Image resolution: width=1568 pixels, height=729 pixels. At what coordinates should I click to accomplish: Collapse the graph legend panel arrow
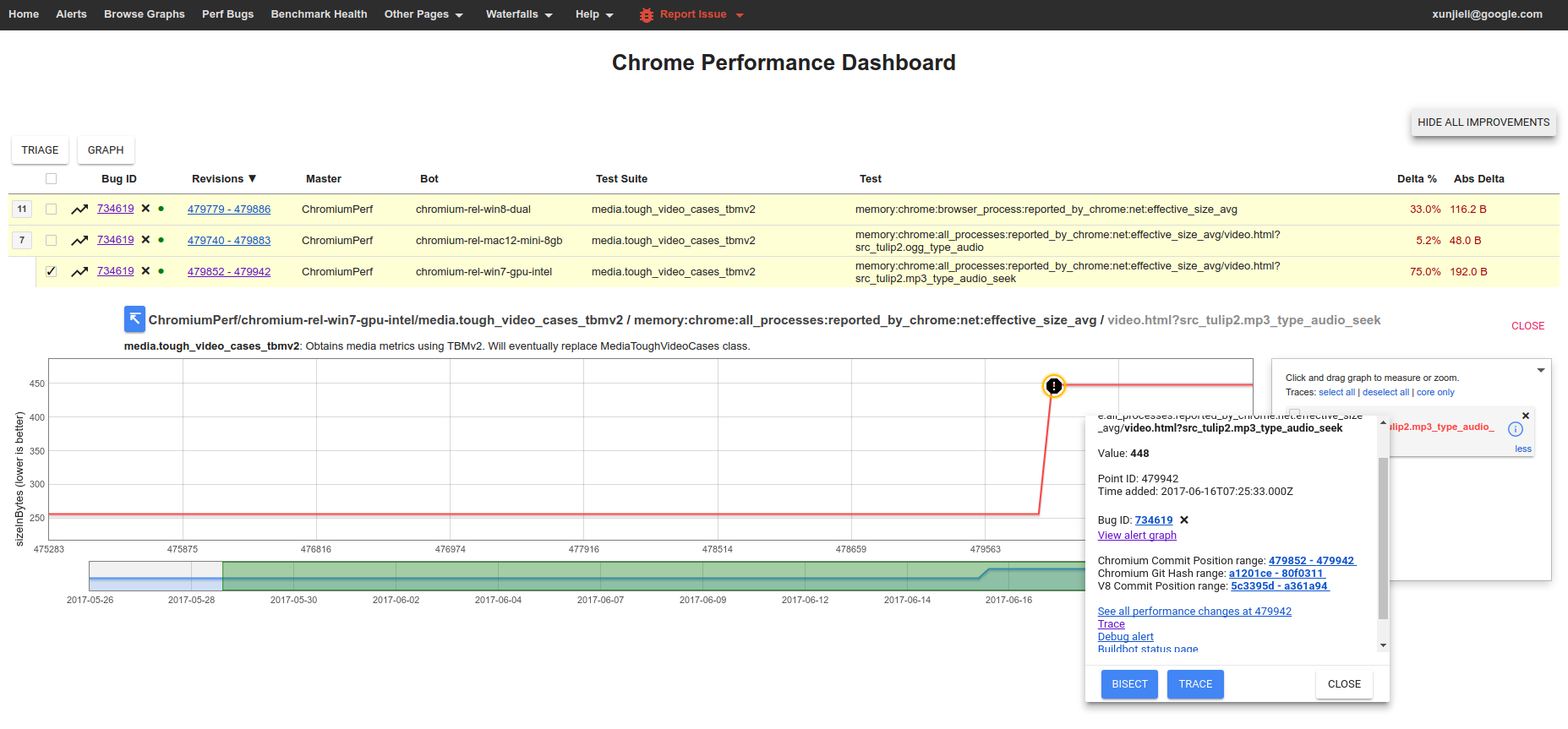(1541, 370)
